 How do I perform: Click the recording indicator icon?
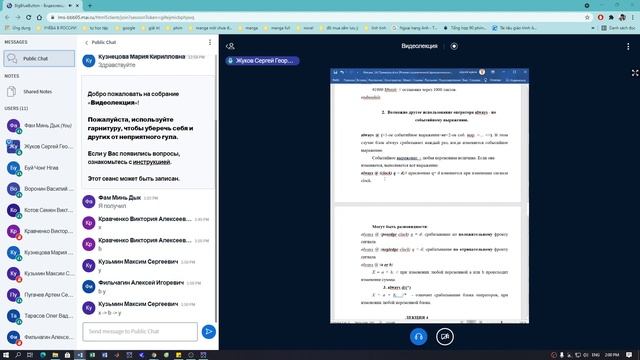point(454,46)
